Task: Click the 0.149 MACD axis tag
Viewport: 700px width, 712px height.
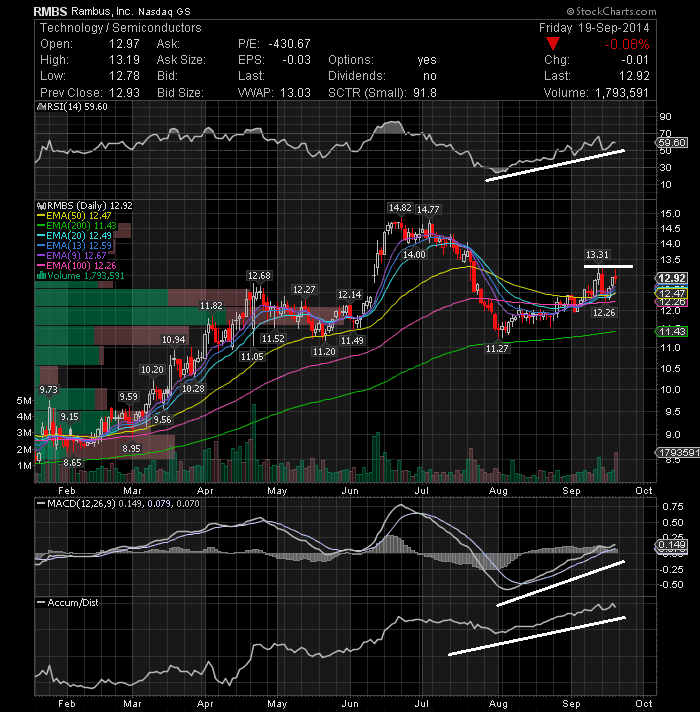Action: (x=672, y=544)
